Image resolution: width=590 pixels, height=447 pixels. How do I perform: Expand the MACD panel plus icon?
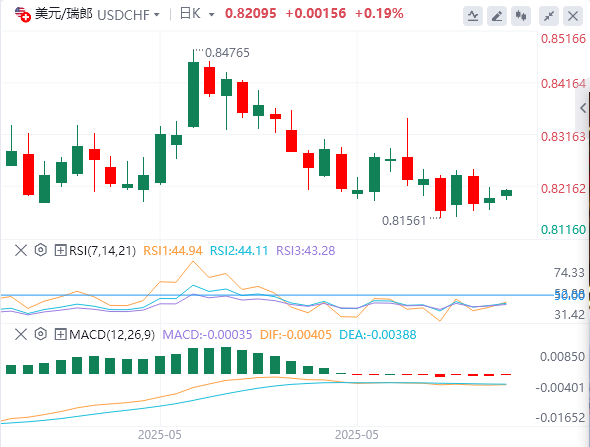(x=60, y=334)
